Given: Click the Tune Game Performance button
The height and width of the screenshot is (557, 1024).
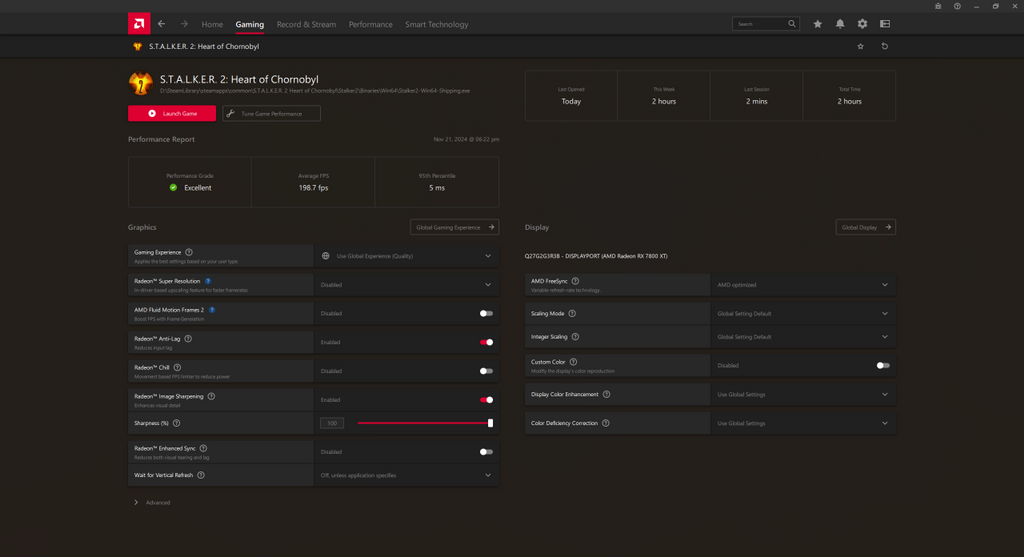Looking at the screenshot, I should 271,114.
